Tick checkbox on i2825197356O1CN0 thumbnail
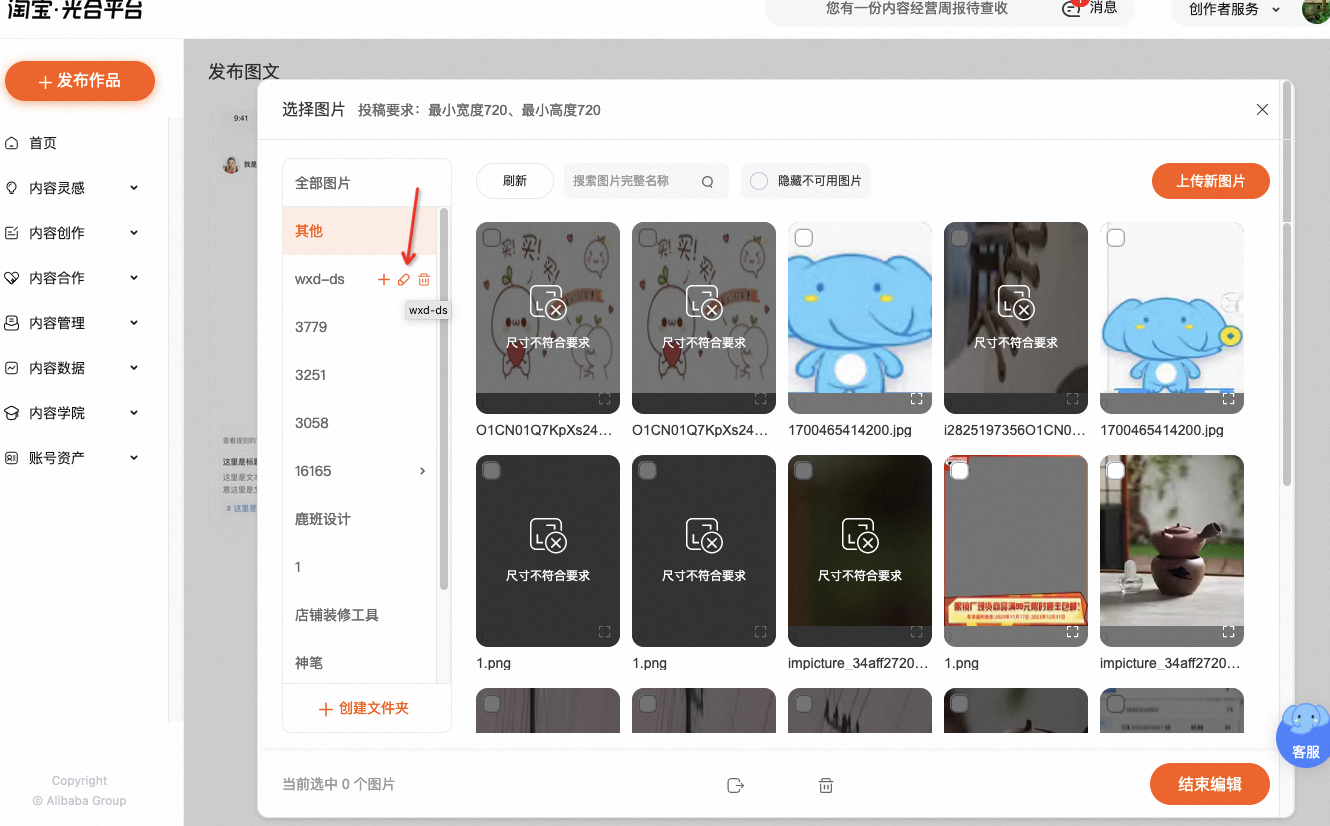The width and height of the screenshot is (1330, 826). click(960, 238)
